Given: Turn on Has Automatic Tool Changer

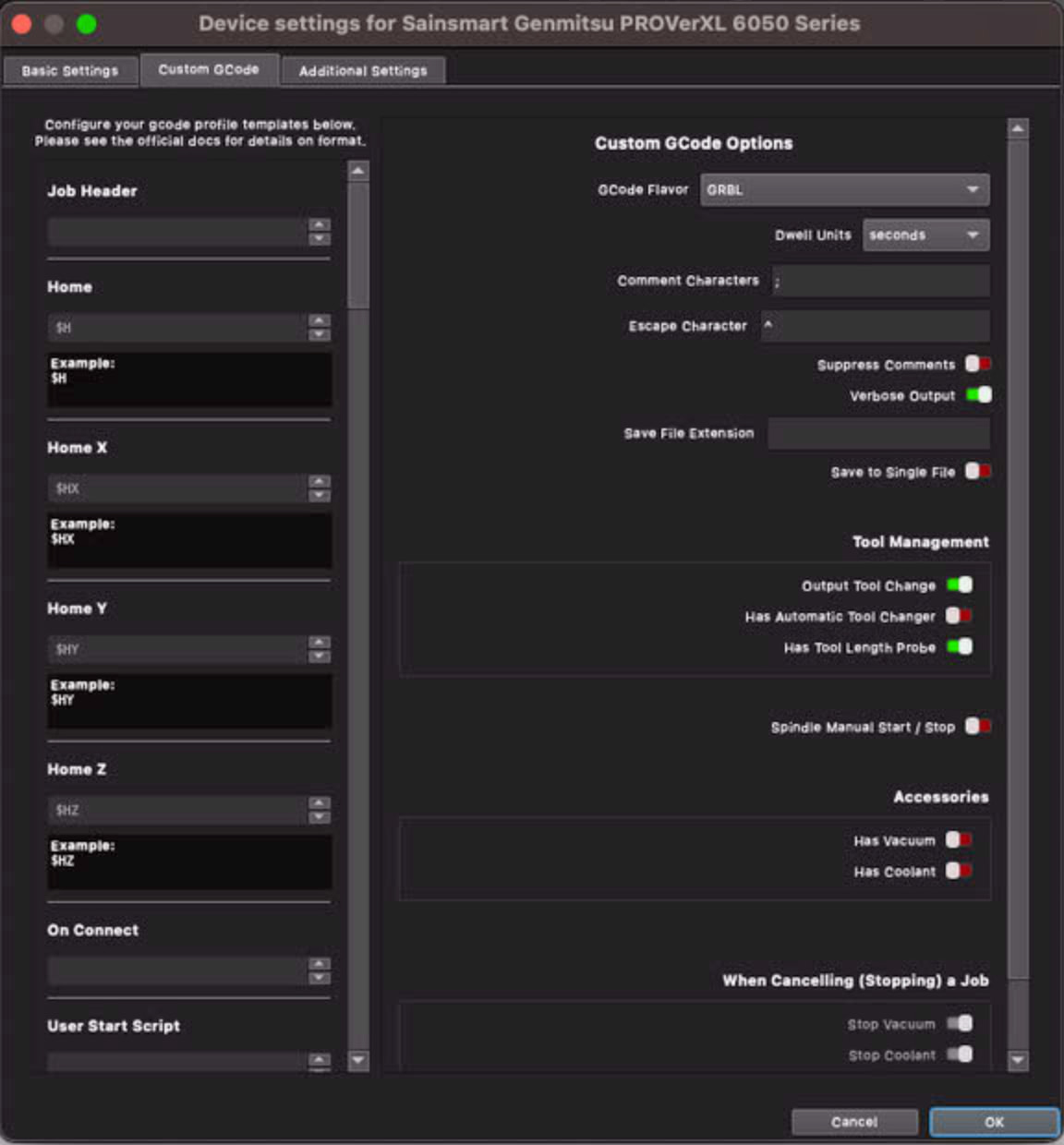Looking at the screenshot, I should pyautogui.click(x=959, y=616).
